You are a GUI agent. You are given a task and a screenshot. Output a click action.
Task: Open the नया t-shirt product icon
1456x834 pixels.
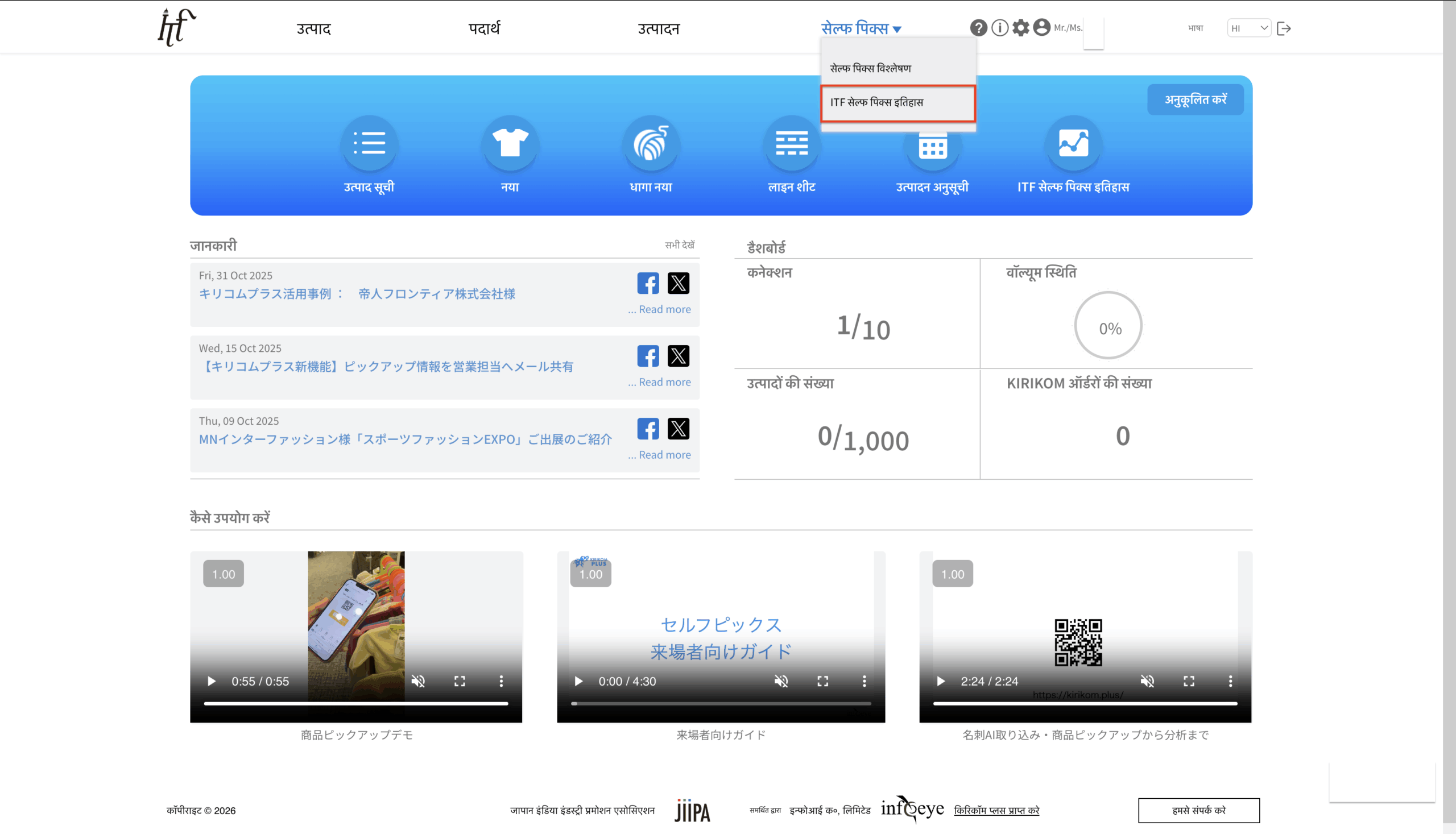click(510, 143)
